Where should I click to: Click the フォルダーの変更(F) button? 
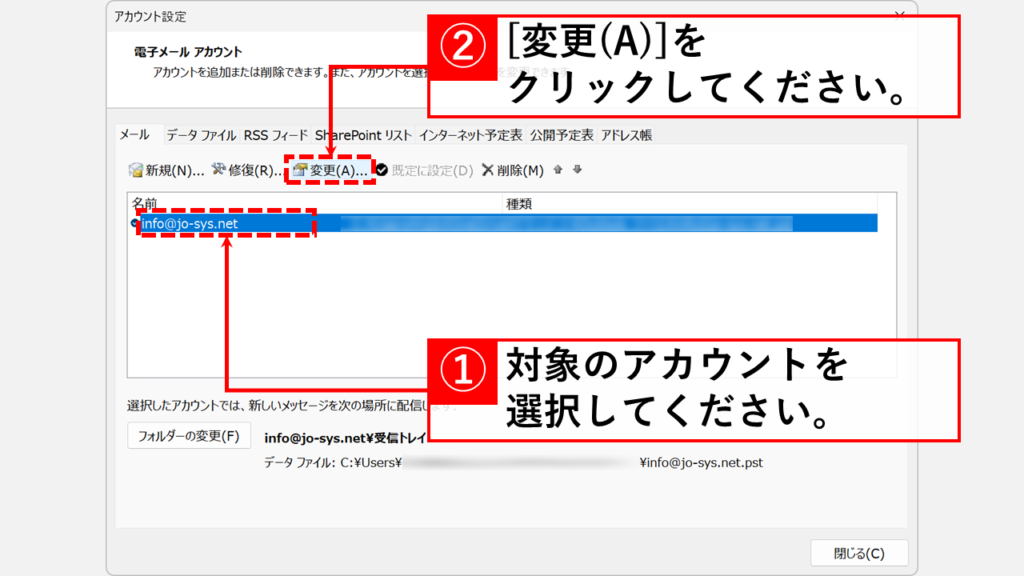189,436
